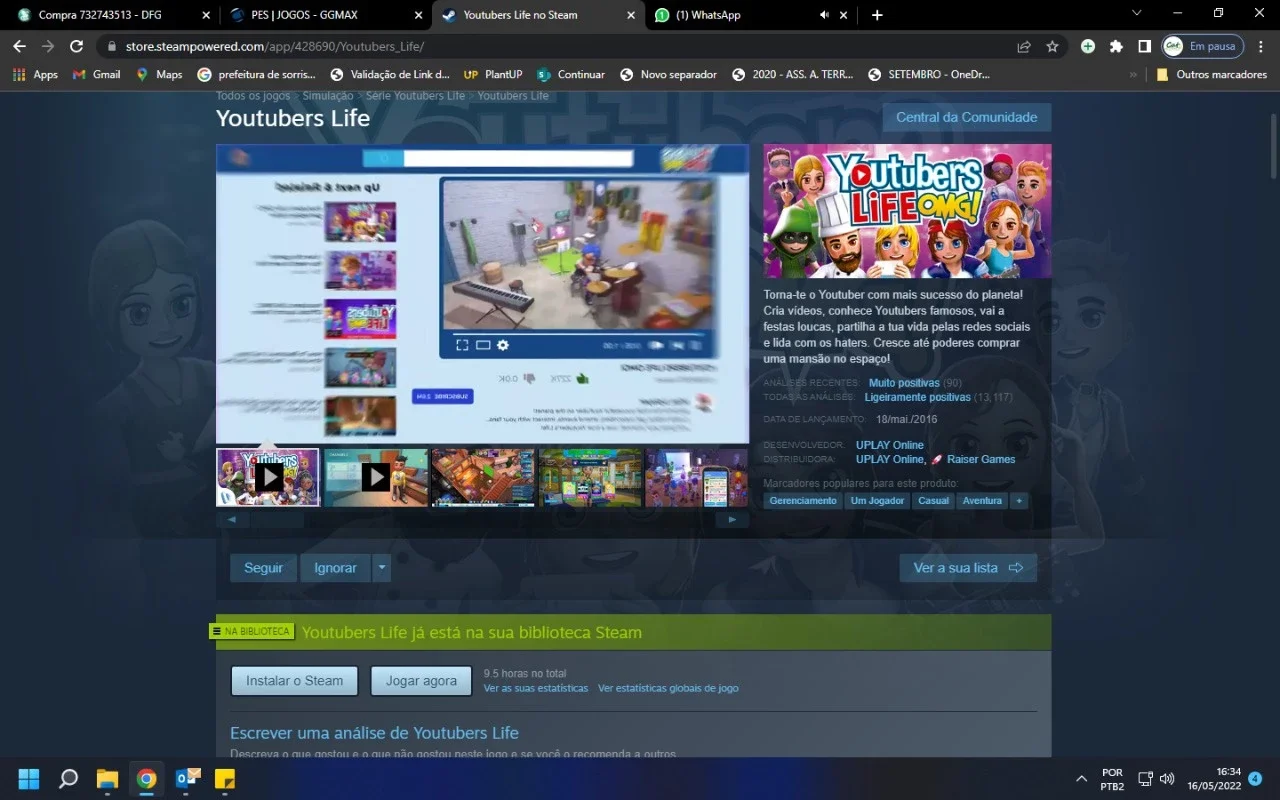Screen dimensions: 1280x800
Task: Open tab search chevron in title bar
Action: (1136, 14)
